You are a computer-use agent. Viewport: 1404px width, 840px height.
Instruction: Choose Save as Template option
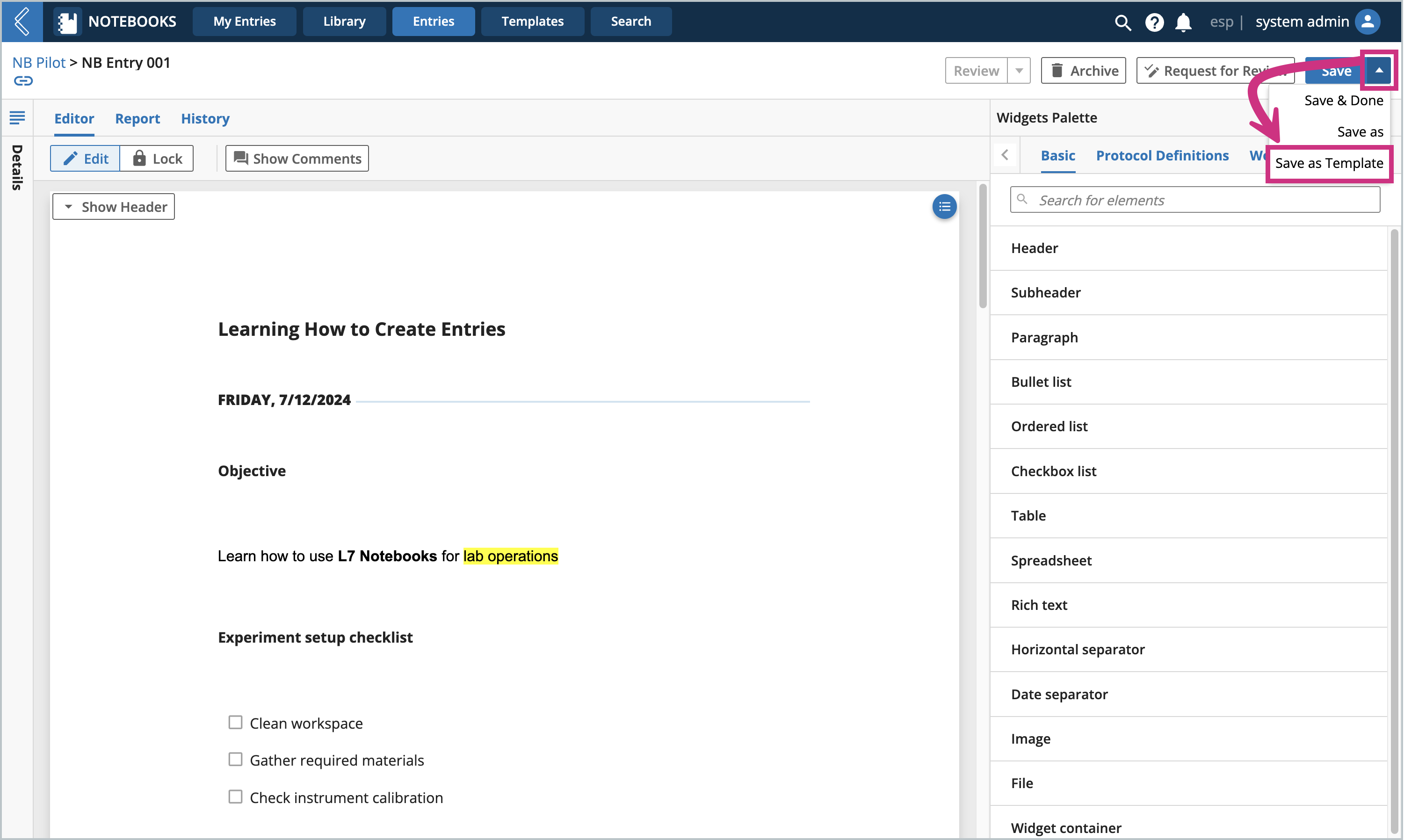click(1329, 163)
